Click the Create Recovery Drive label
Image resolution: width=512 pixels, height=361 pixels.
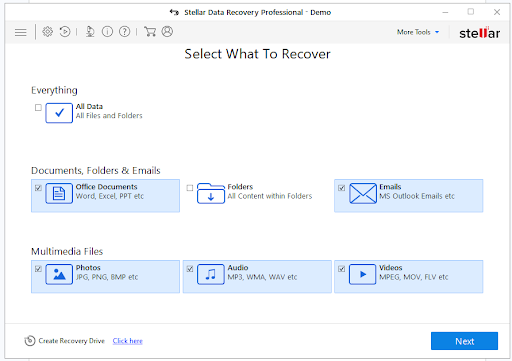click(x=72, y=341)
